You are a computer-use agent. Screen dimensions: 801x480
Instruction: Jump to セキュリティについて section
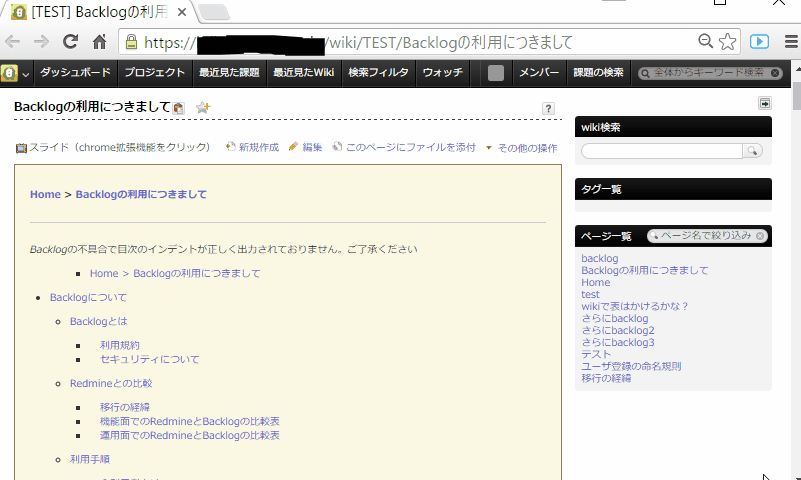coord(150,359)
